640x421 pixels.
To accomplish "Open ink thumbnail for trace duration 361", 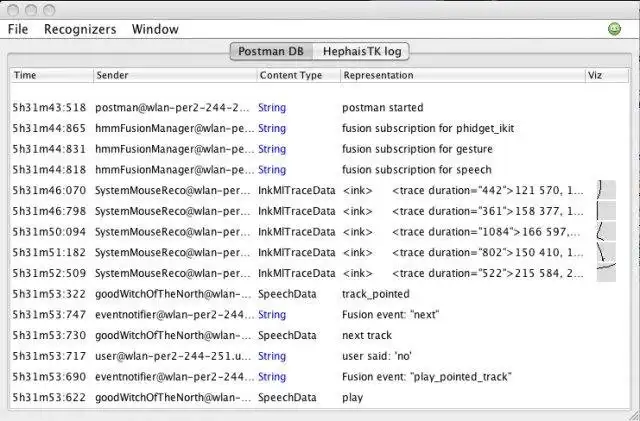I will 606,211.
